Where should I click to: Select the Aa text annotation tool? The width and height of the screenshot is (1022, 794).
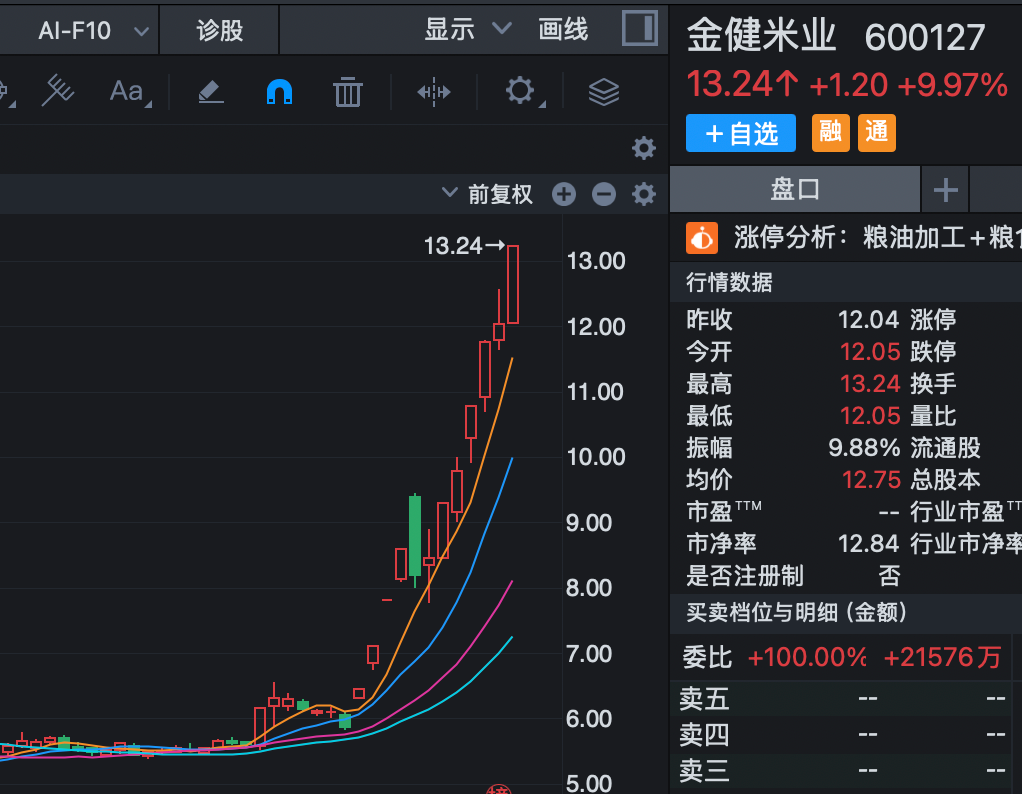(x=129, y=91)
